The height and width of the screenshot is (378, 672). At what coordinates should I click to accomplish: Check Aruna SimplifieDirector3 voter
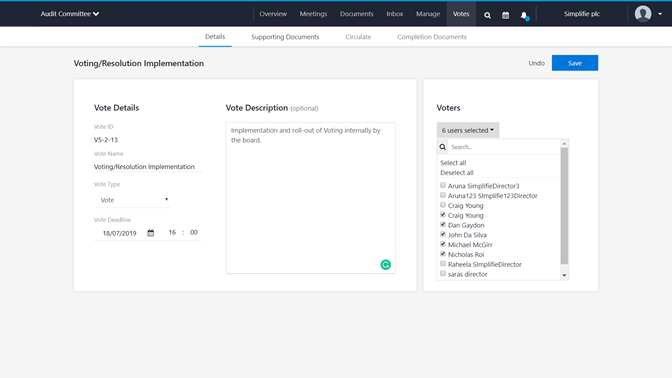pyautogui.click(x=443, y=185)
